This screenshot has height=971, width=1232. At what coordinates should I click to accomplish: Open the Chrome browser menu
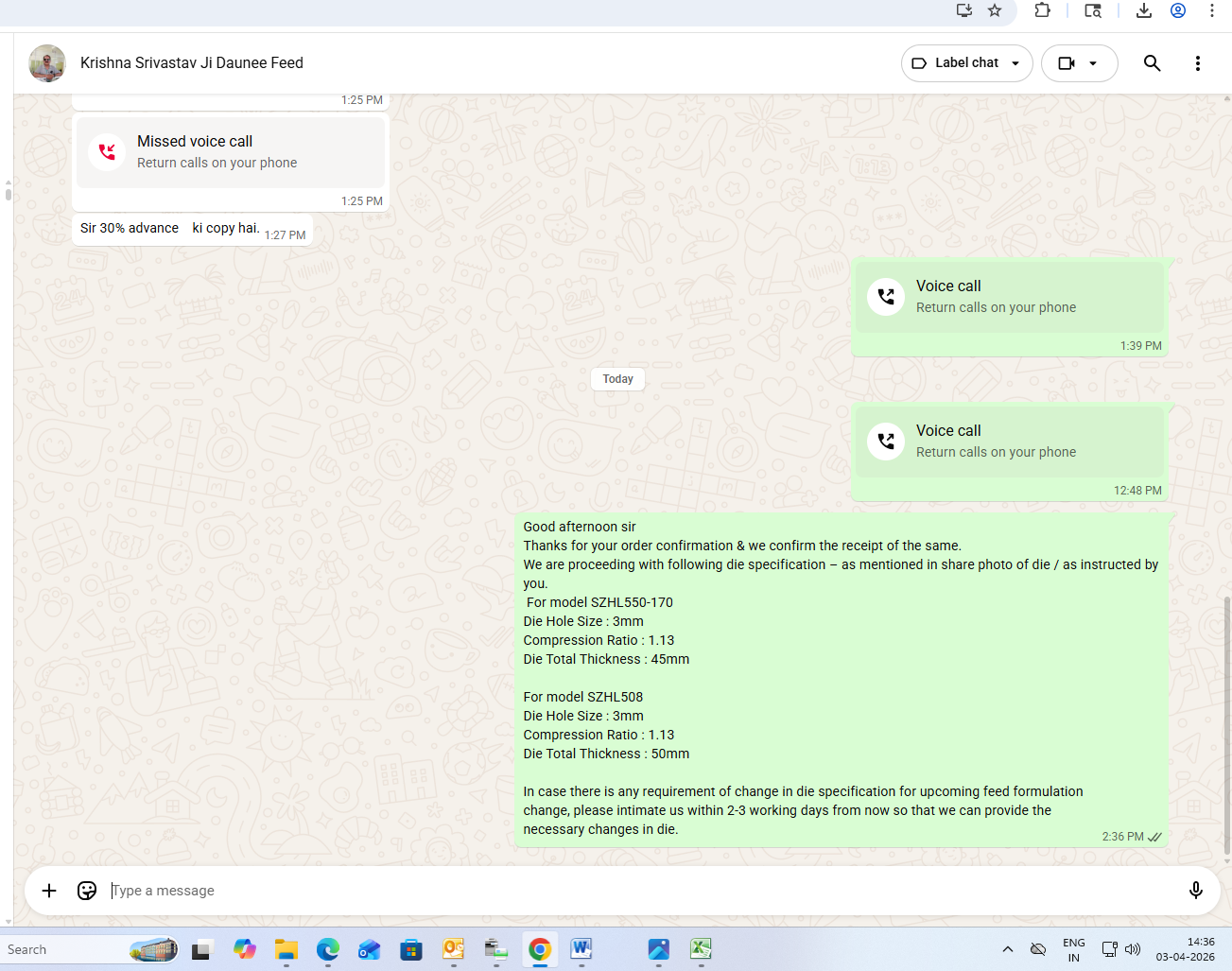pyautogui.click(x=1211, y=10)
